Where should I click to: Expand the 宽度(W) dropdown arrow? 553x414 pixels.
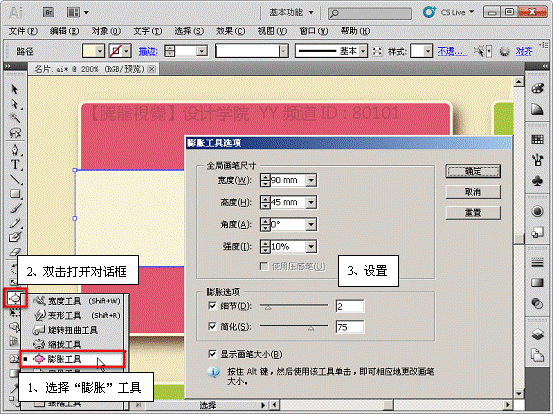[311, 180]
